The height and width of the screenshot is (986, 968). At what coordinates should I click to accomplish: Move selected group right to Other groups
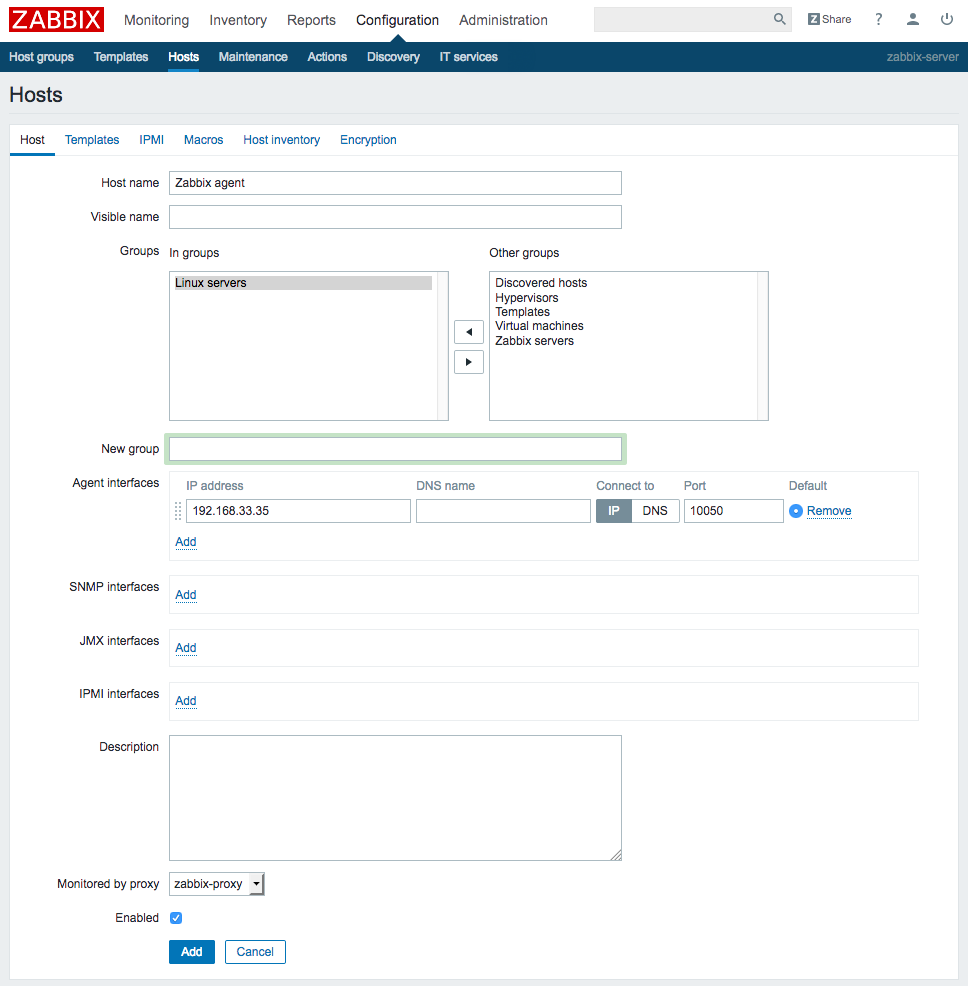(469, 362)
